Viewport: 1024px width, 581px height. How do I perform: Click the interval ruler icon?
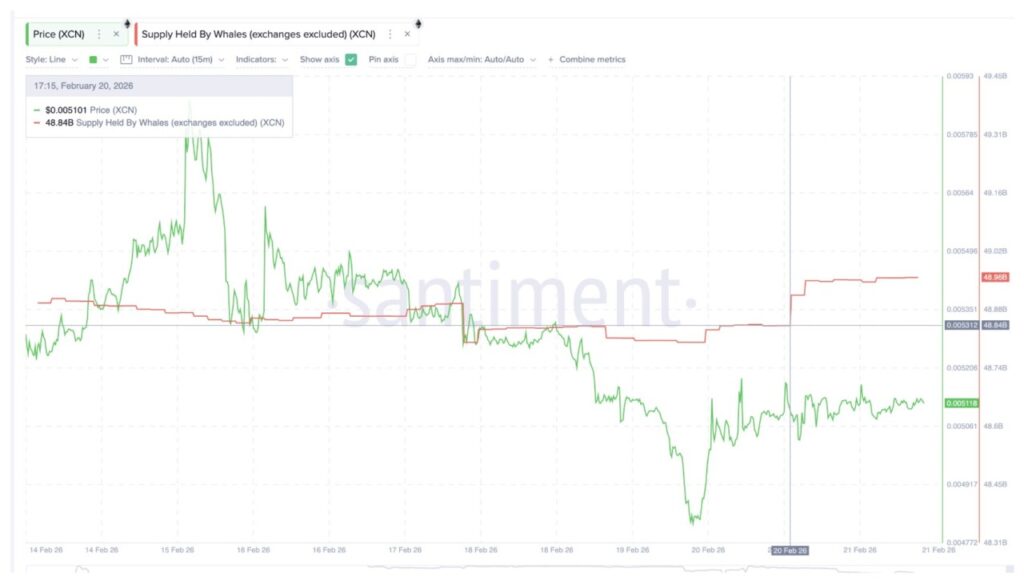click(126, 60)
